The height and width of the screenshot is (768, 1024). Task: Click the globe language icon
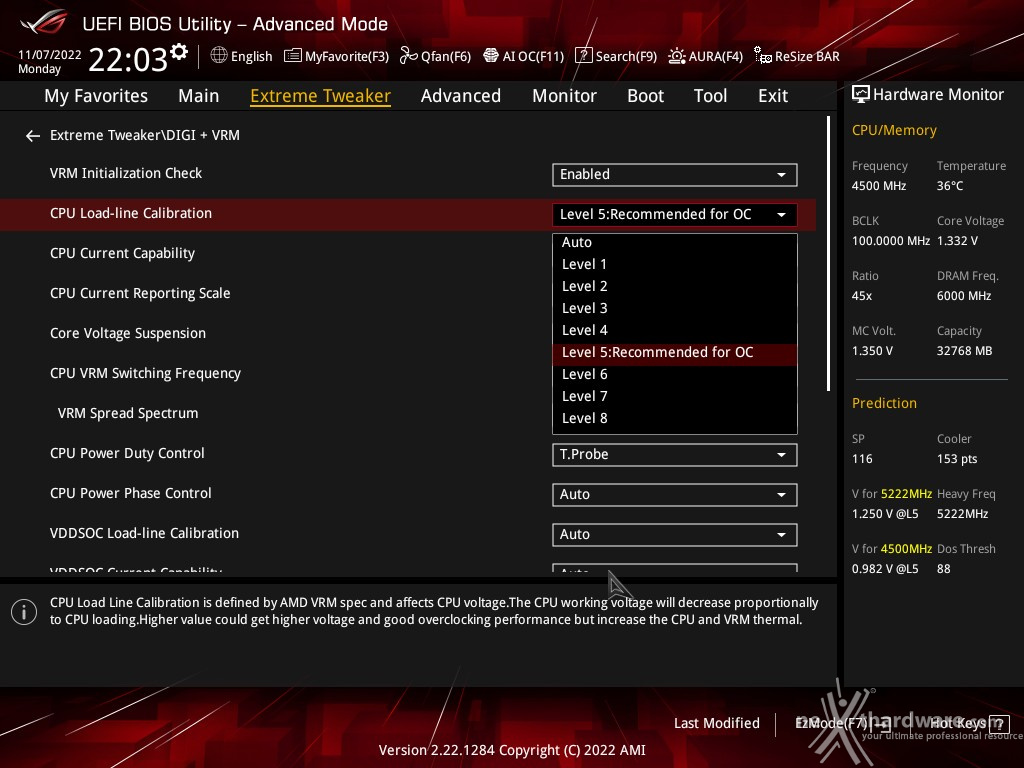click(219, 56)
